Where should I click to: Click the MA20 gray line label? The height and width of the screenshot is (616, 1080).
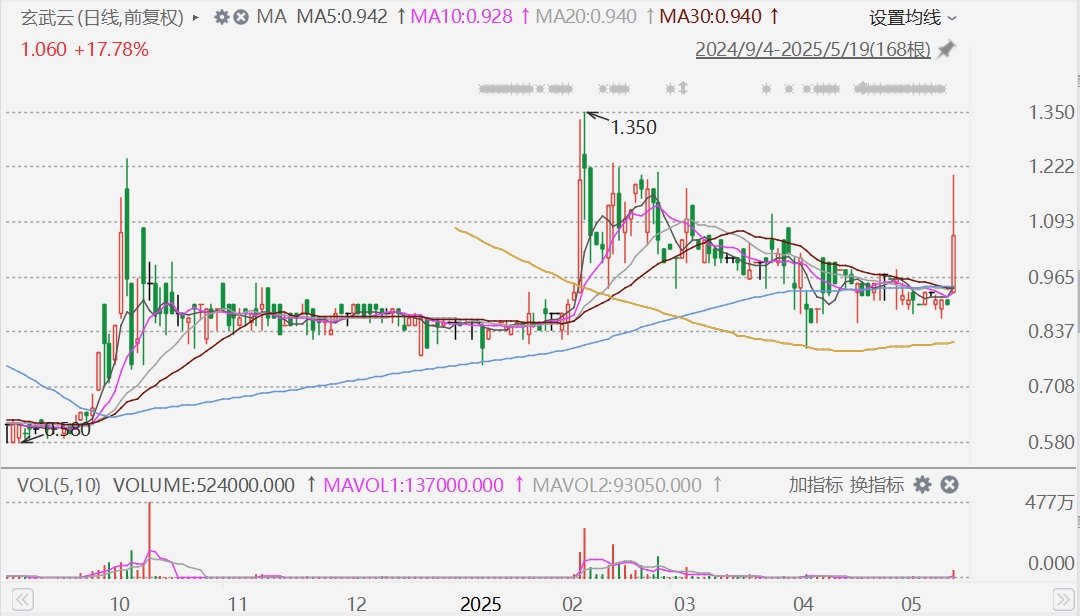point(585,17)
